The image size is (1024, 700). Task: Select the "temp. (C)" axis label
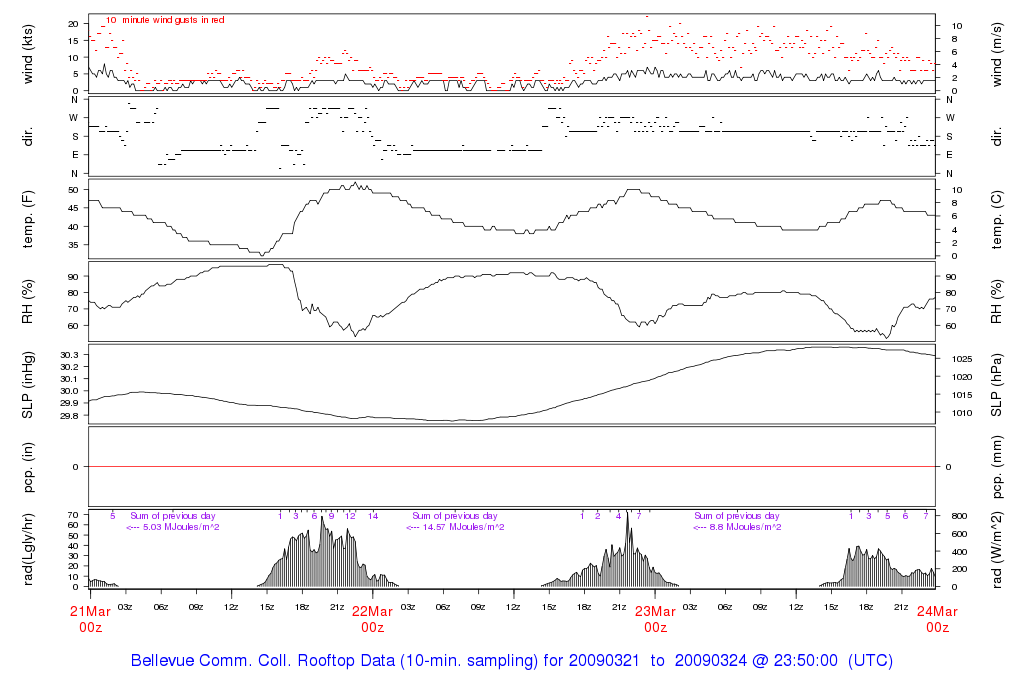click(997, 219)
